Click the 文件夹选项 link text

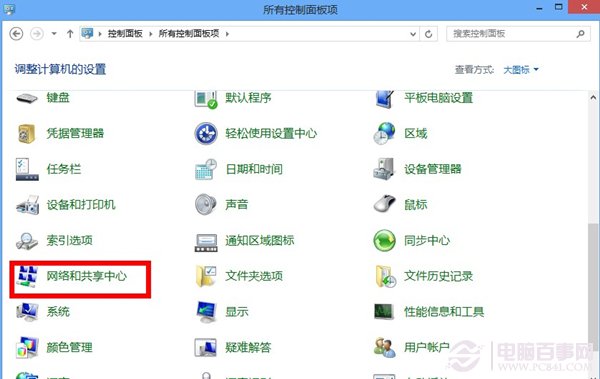point(254,276)
